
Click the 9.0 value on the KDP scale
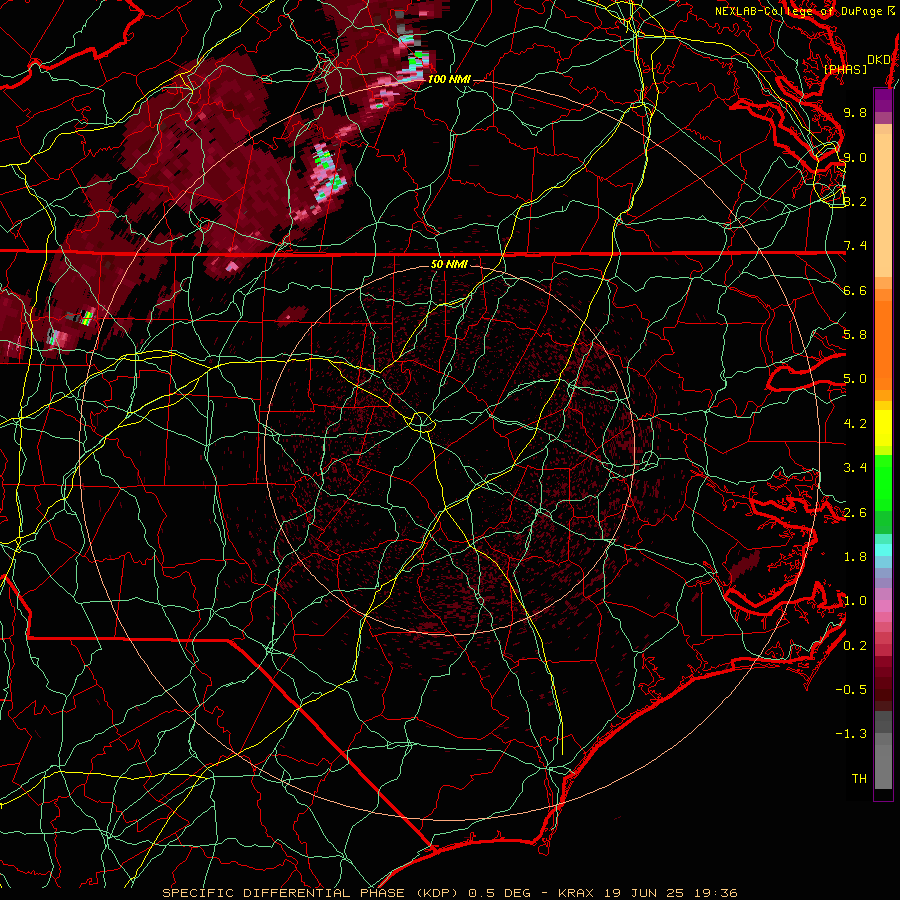coord(855,157)
